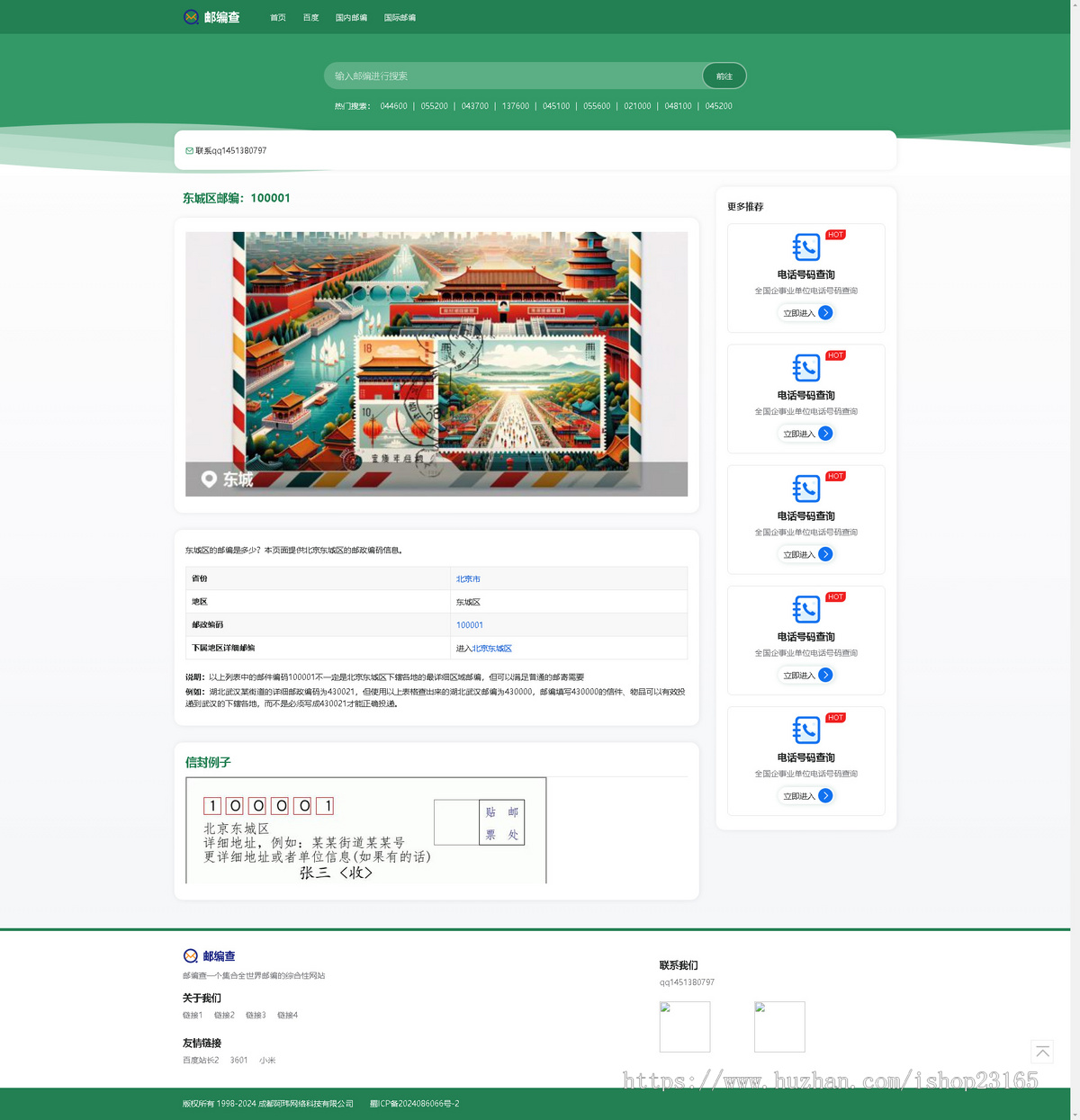Click the fifth 电话号码查询 phone book icon
The width and height of the screenshot is (1080, 1120).
(806, 730)
